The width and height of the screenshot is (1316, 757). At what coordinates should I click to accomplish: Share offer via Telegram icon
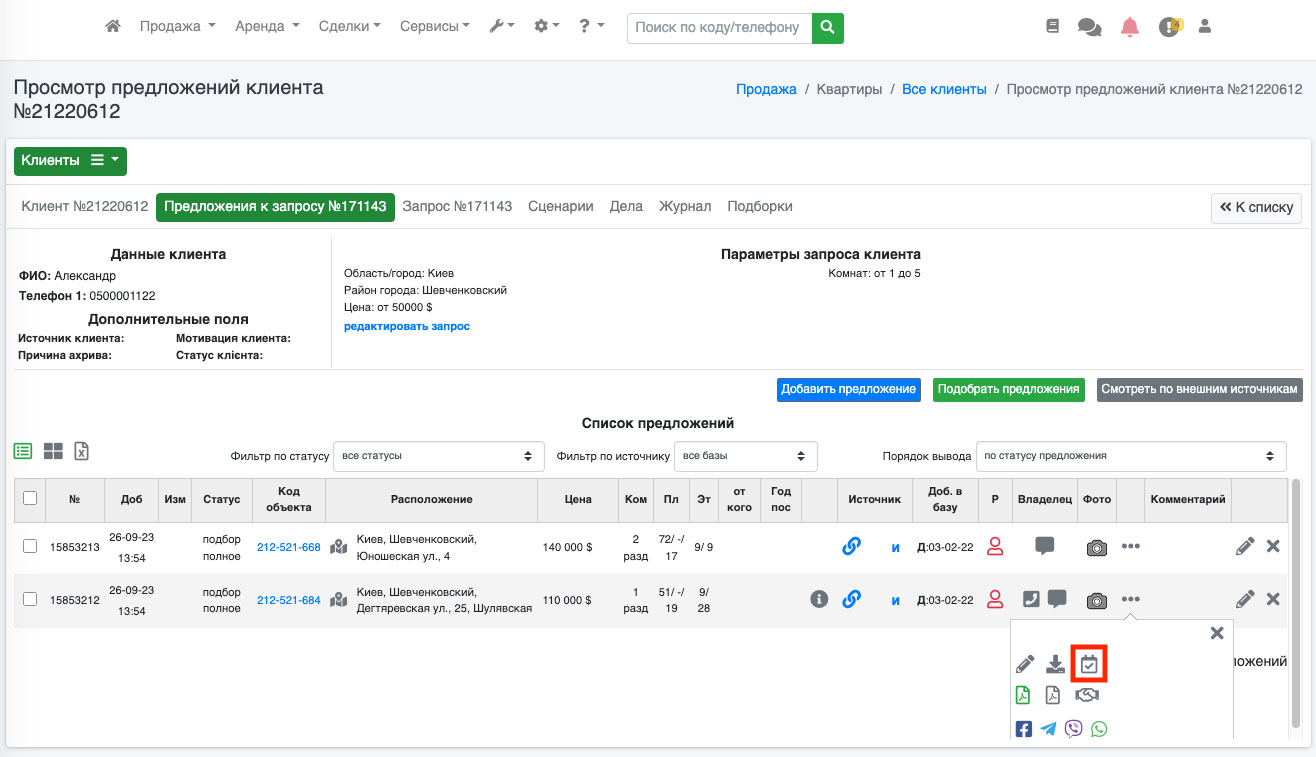[x=1048, y=729]
